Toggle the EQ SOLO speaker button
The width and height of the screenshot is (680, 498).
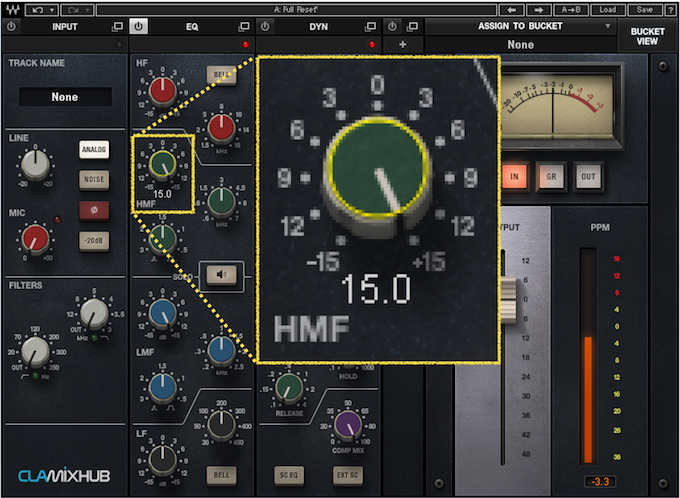pyautogui.click(x=222, y=275)
